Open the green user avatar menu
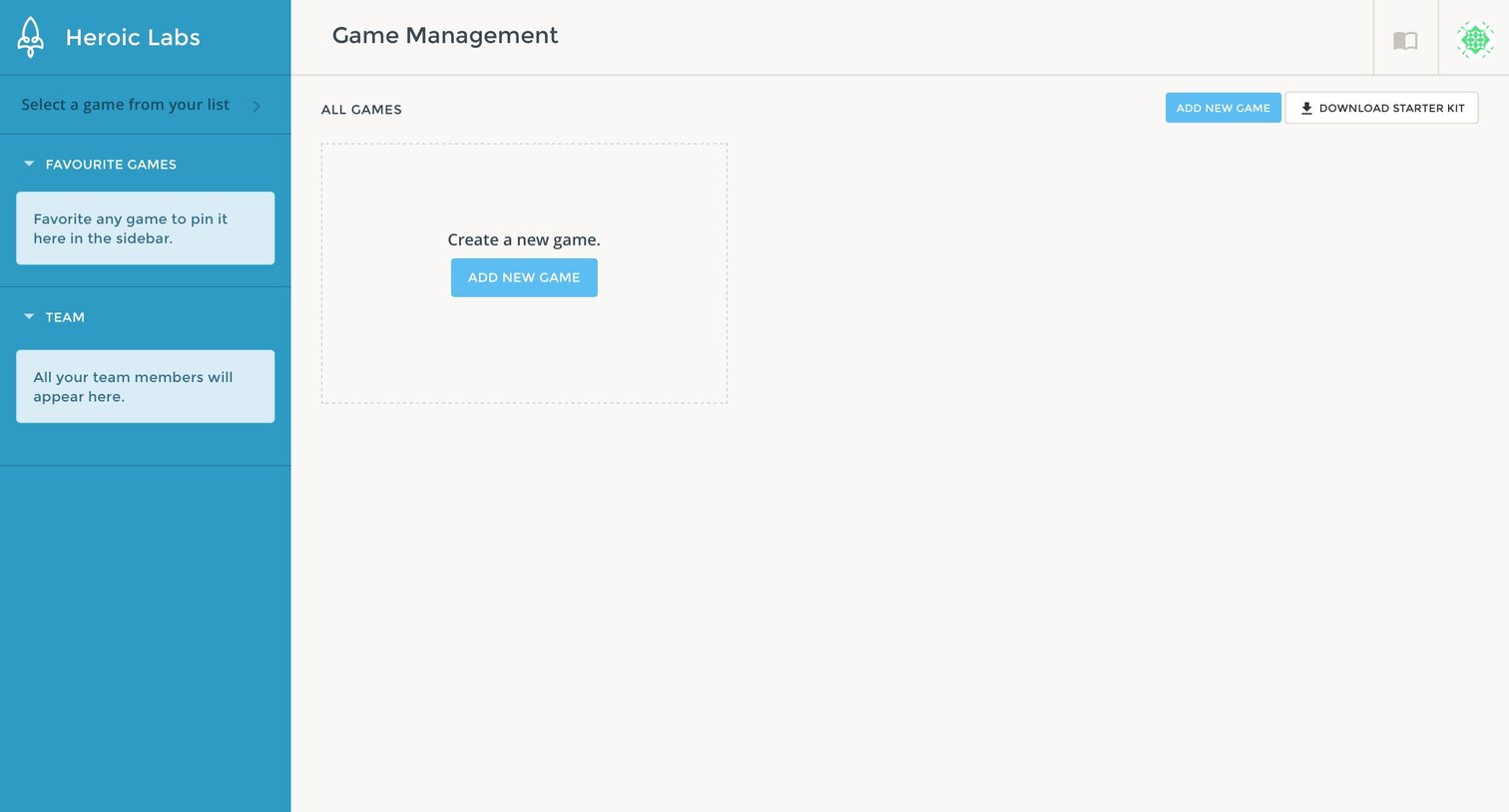Screen dimensions: 1509x812 coord(1475,40)
